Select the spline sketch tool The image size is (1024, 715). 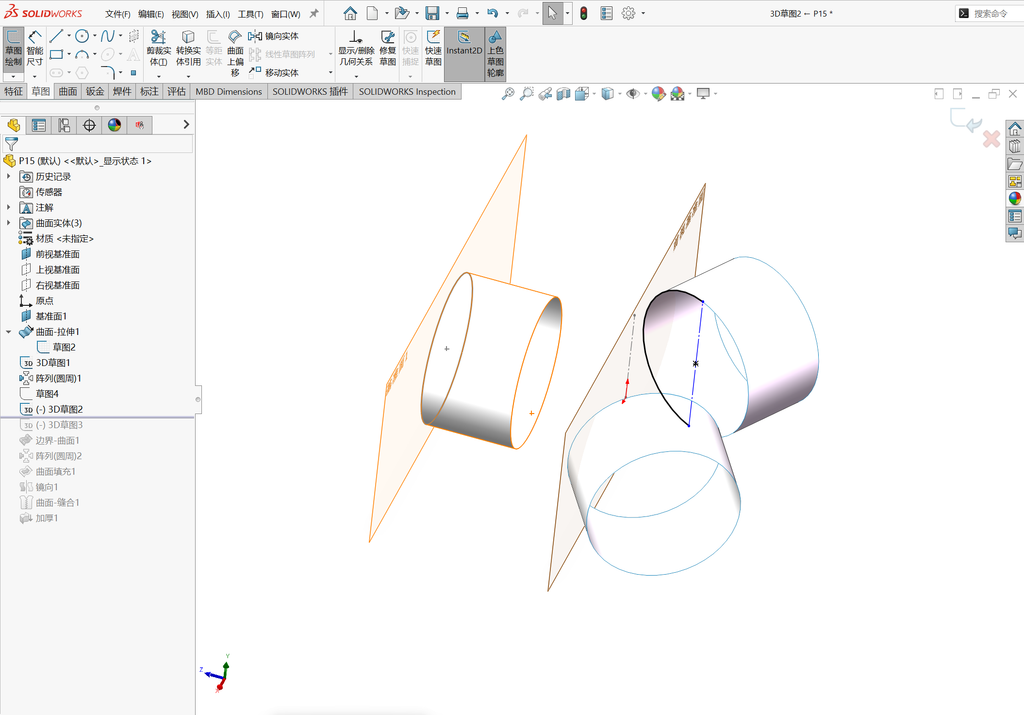pyautogui.click(x=107, y=36)
